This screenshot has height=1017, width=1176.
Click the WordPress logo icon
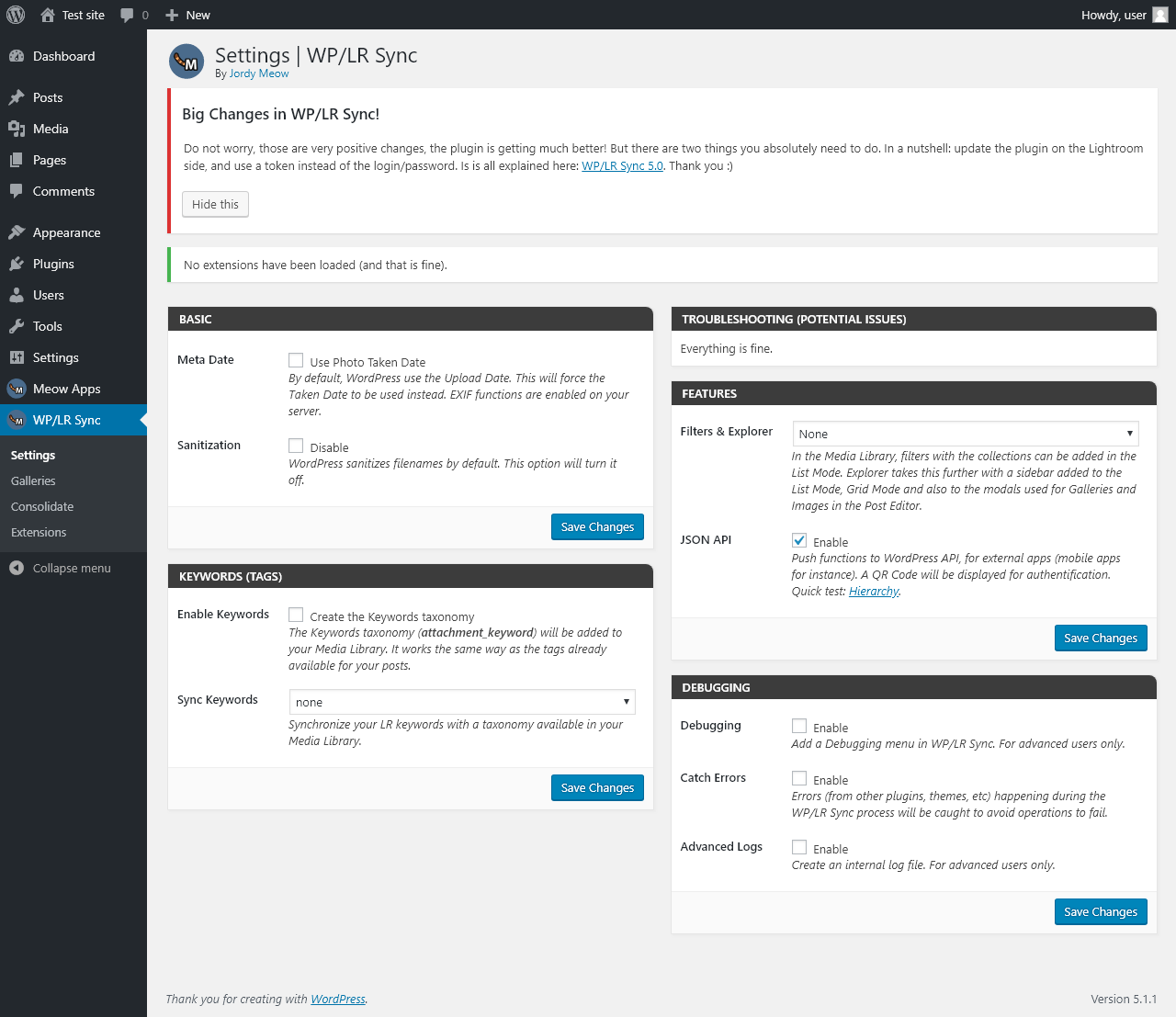16,15
